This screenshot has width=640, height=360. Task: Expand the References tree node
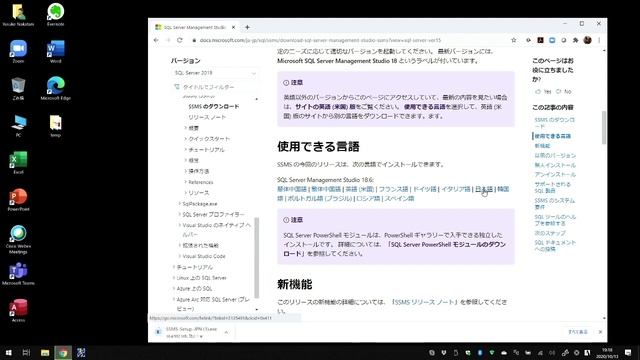[185, 182]
